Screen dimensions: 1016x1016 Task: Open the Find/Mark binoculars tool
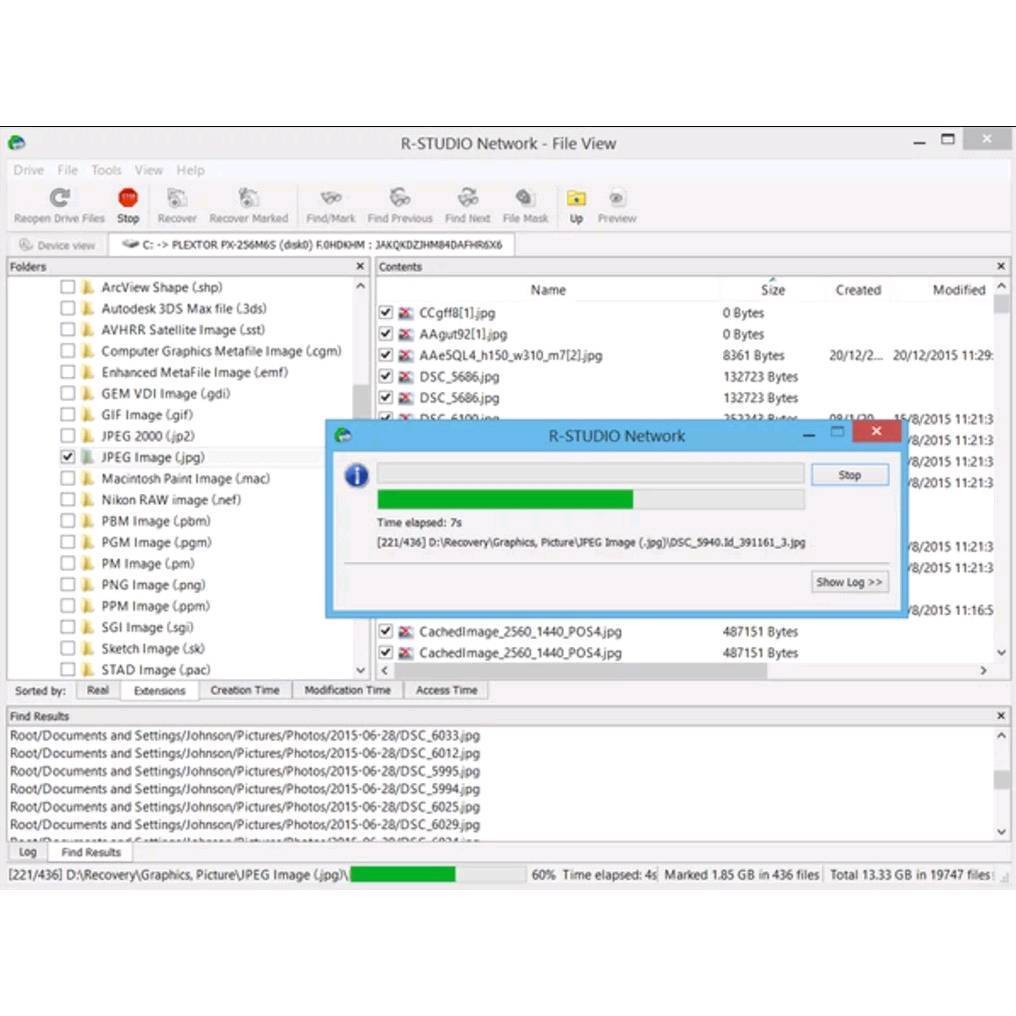pyautogui.click(x=330, y=197)
